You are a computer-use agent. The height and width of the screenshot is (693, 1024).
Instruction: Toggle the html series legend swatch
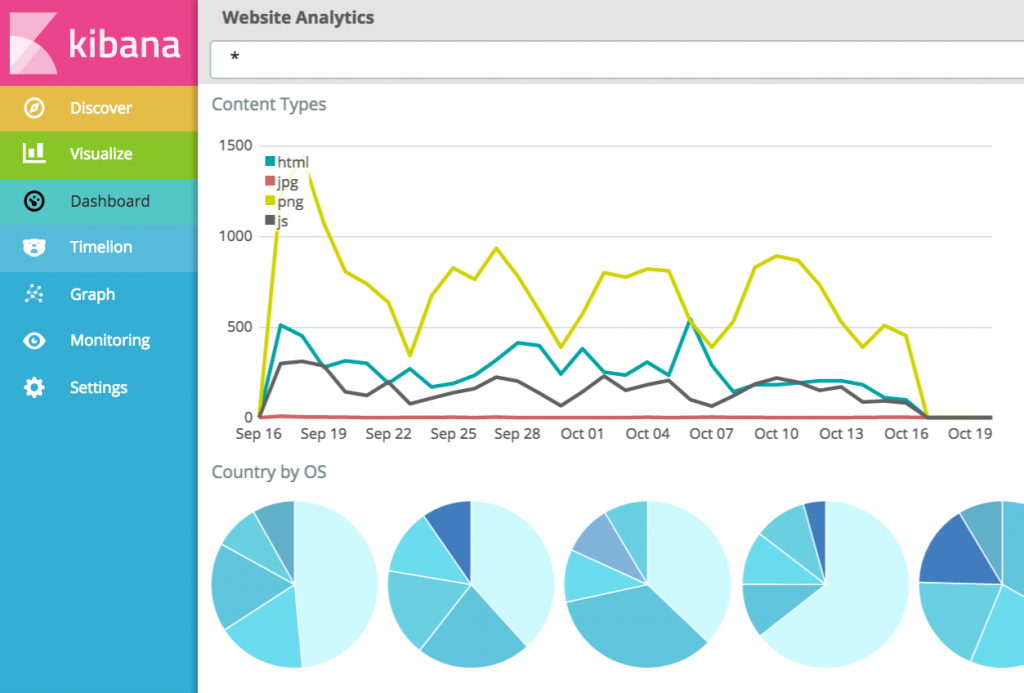pos(270,162)
